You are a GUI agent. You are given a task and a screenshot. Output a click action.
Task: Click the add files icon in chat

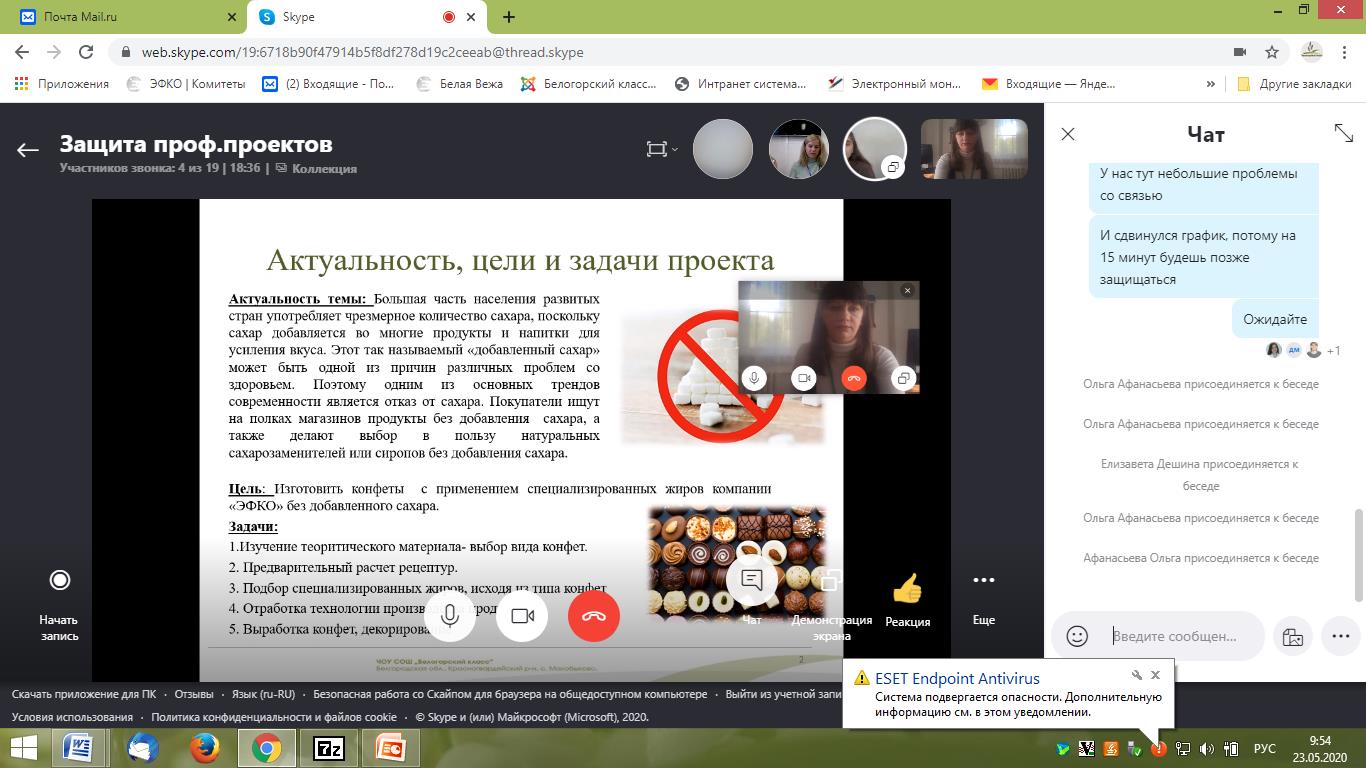tap(1292, 636)
